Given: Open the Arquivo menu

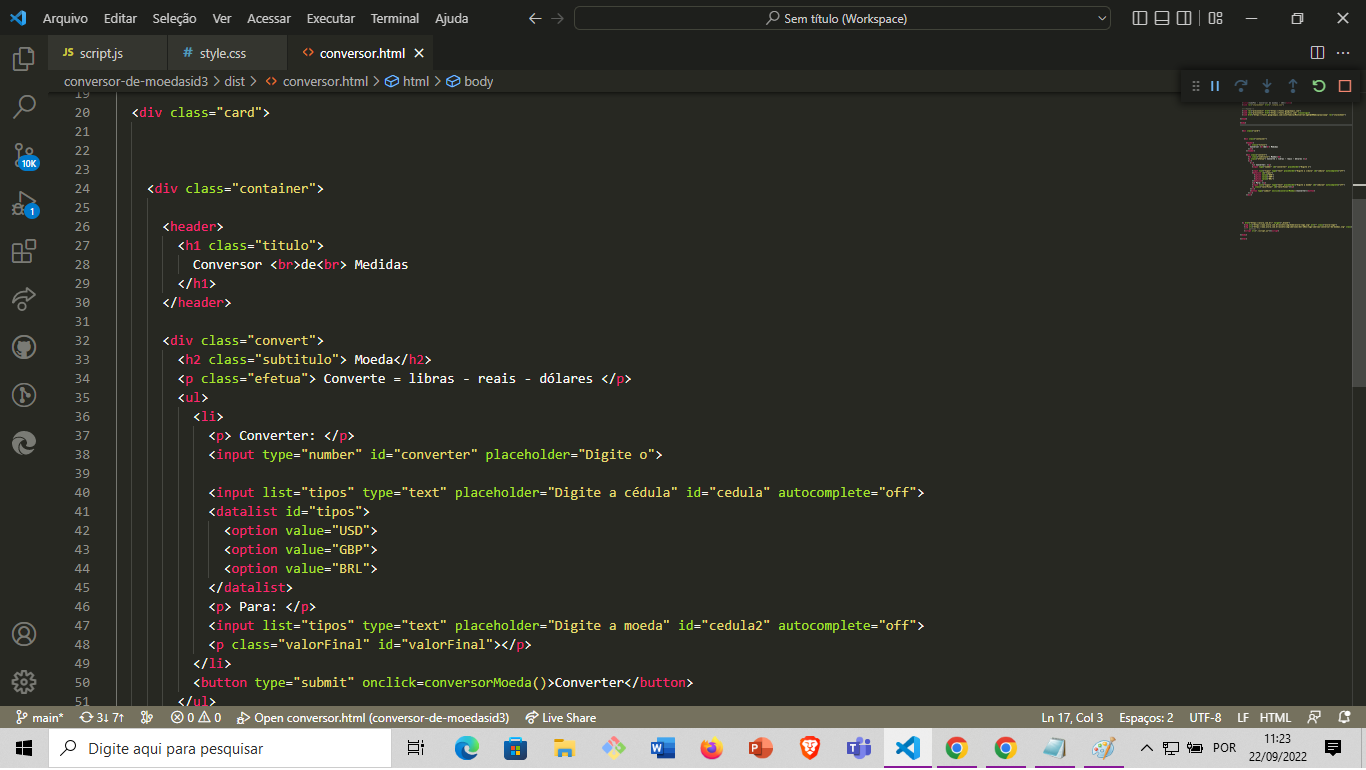Looking at the screenshot, I should (x=65, y=18).
